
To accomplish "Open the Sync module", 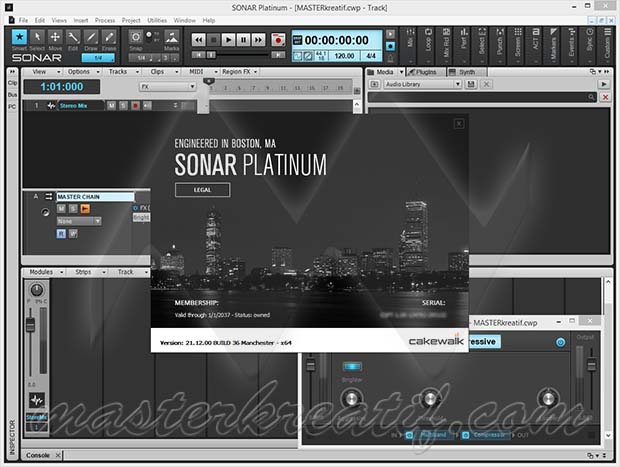I will pos(589,44).
